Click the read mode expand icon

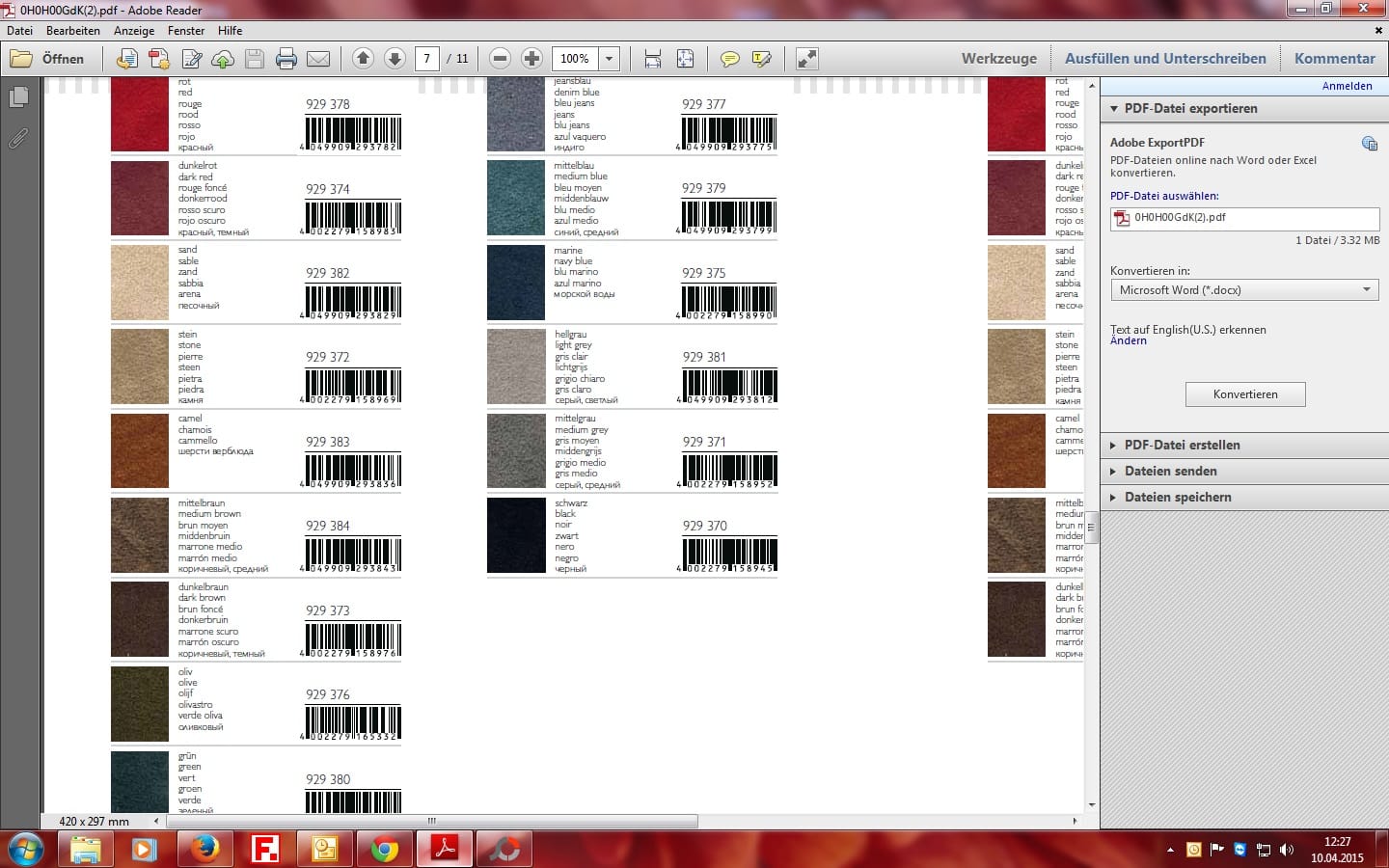(x=807, y=59)
